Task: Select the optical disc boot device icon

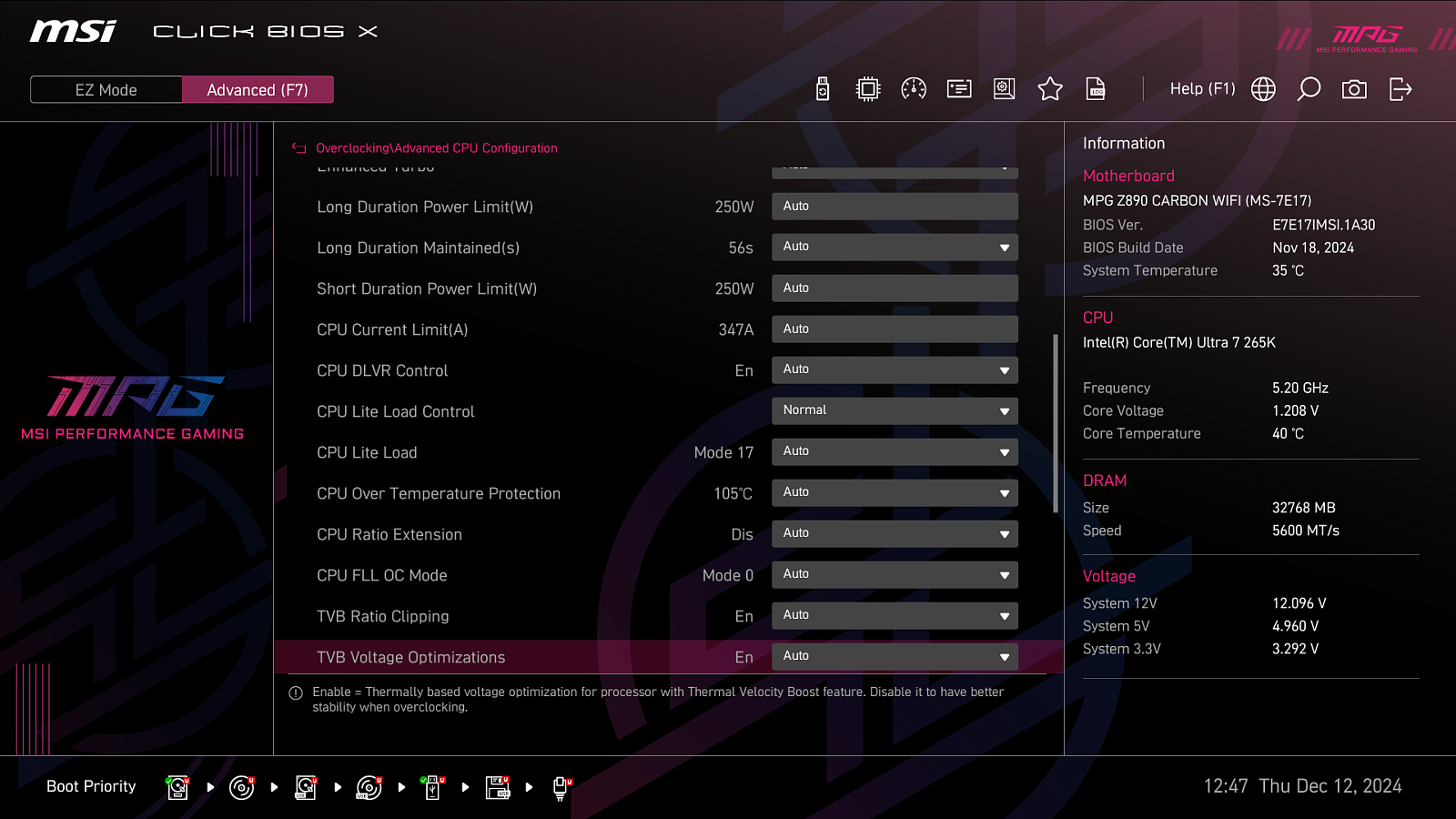Action: point(242,787)
